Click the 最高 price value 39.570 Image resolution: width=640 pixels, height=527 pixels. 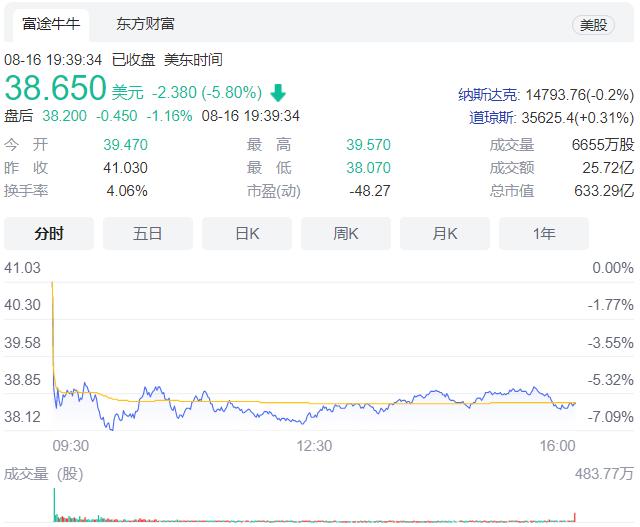tap(366, 144)
